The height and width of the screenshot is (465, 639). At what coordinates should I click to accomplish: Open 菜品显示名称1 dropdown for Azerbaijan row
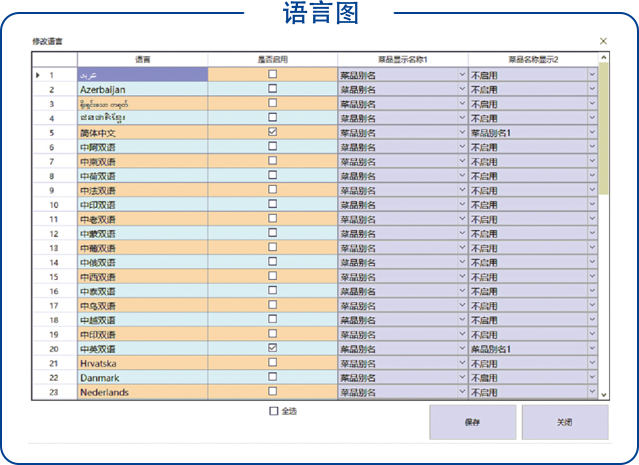tap(462, 89)
